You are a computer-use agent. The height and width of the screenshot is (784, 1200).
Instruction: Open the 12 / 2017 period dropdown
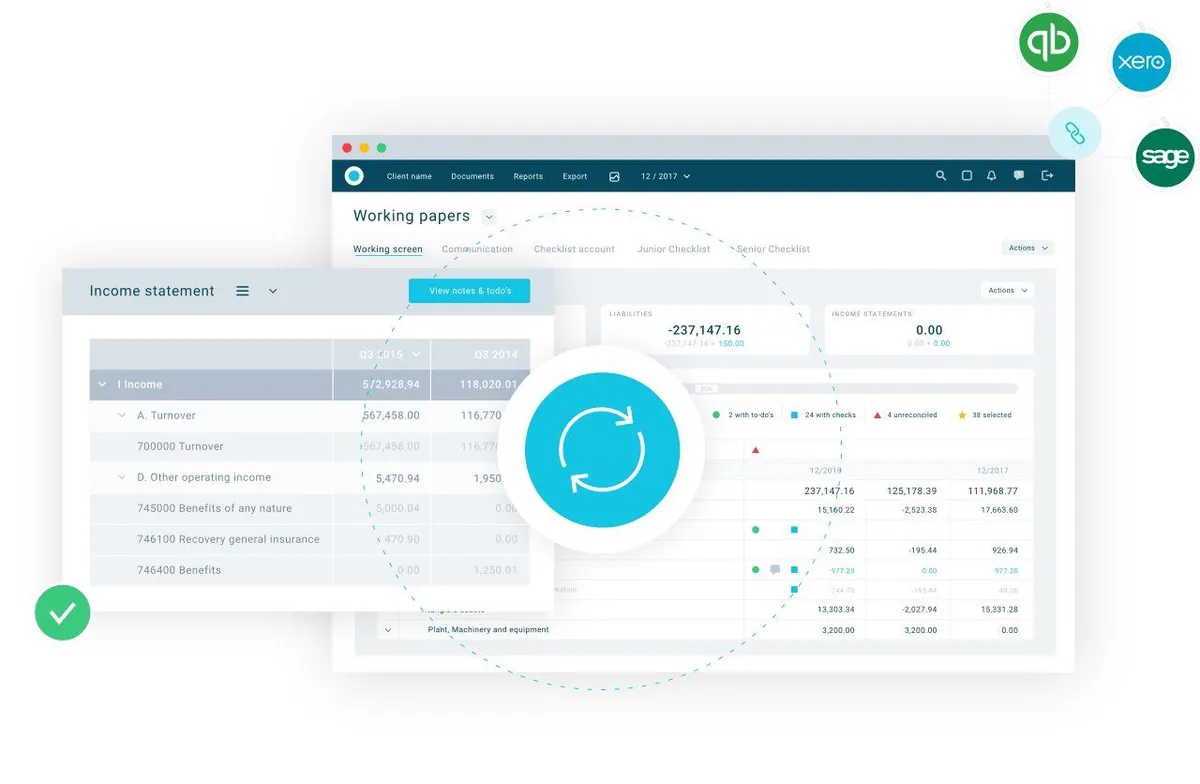[x=666, y=176]
